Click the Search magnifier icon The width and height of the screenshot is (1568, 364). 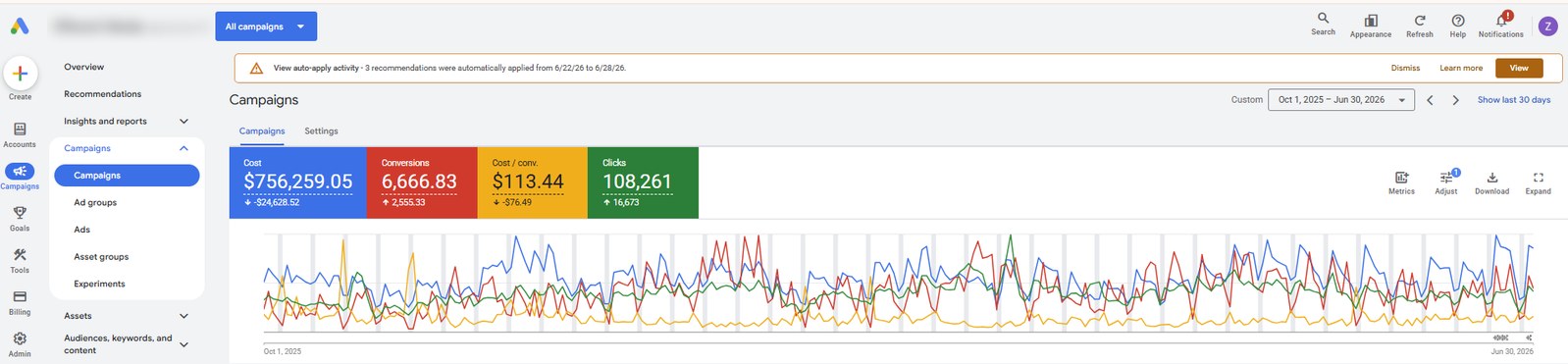(1323, 19)
